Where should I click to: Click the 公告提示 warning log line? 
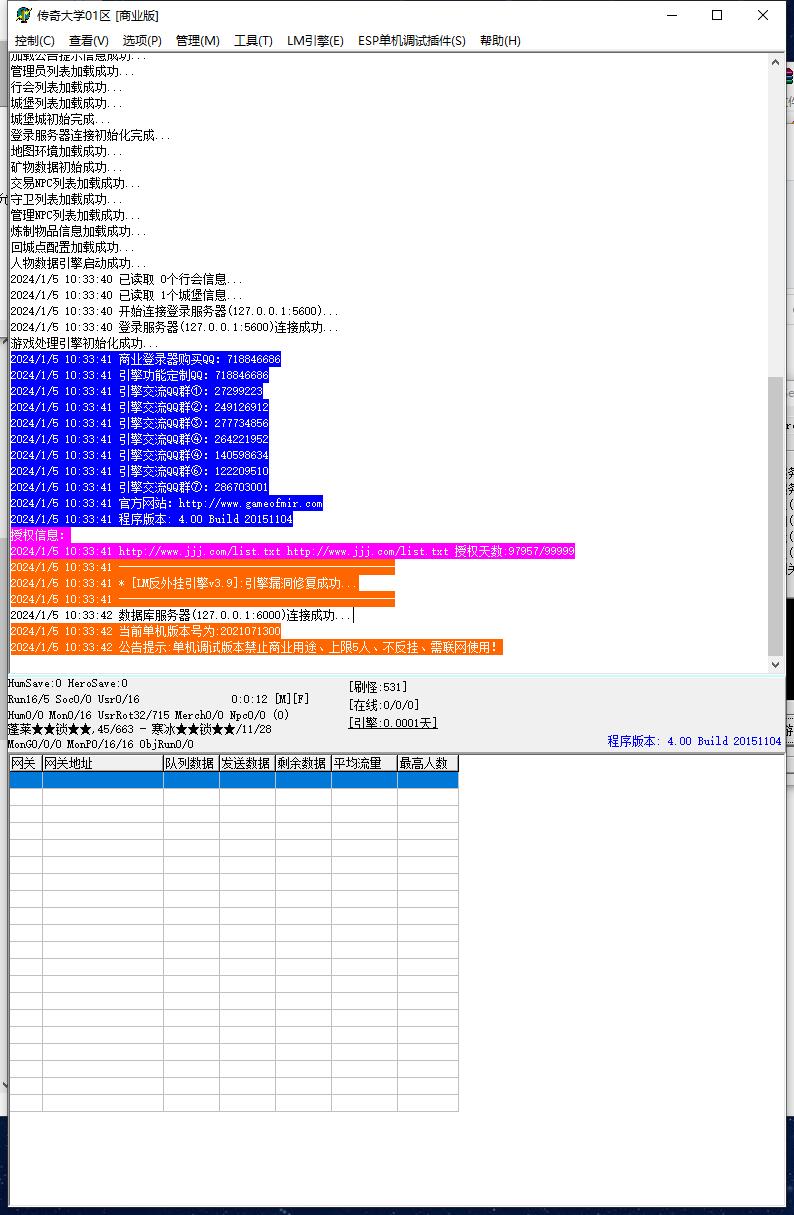(255, 647)
